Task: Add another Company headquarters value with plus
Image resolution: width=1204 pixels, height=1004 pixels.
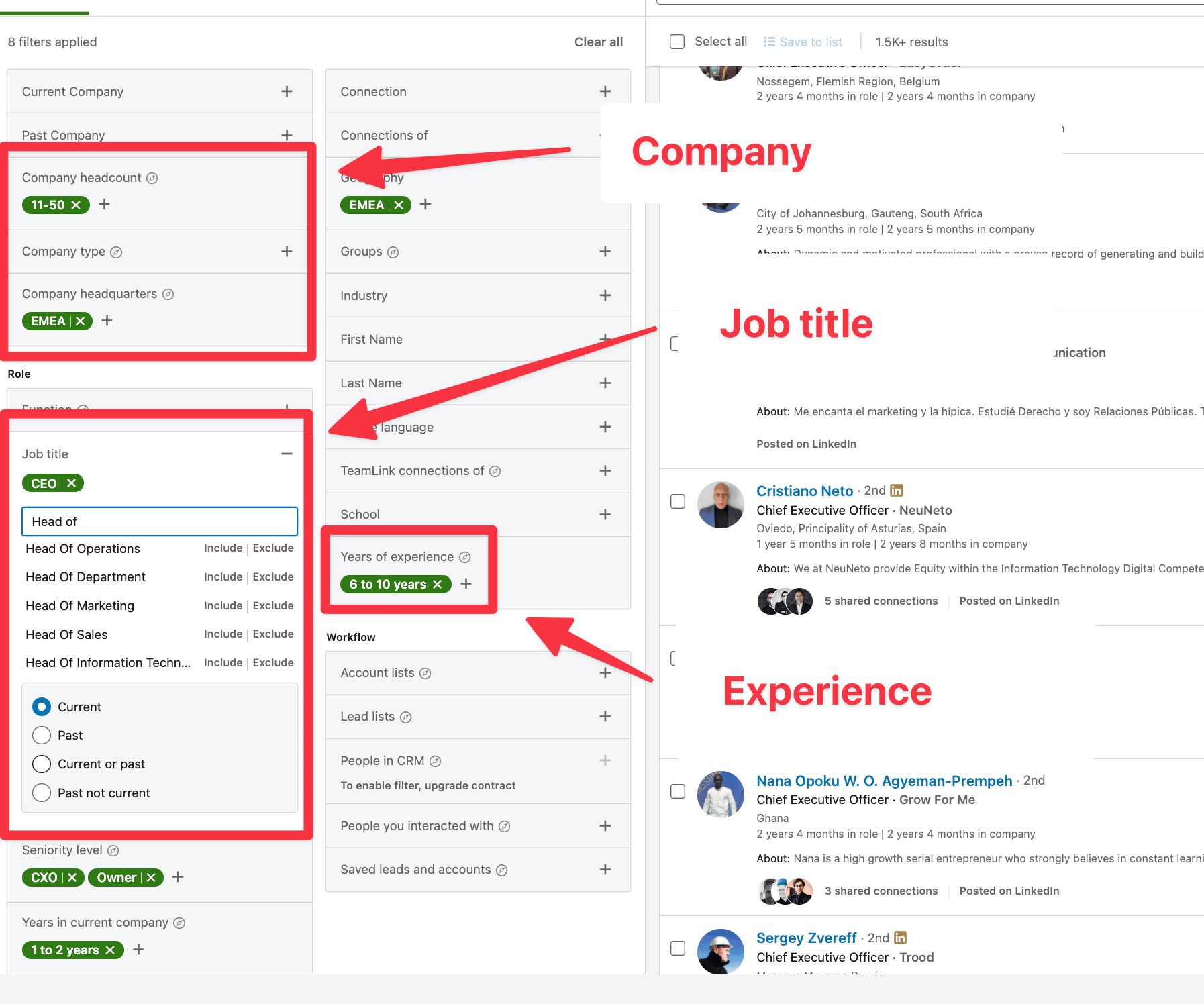Action: 107,321
